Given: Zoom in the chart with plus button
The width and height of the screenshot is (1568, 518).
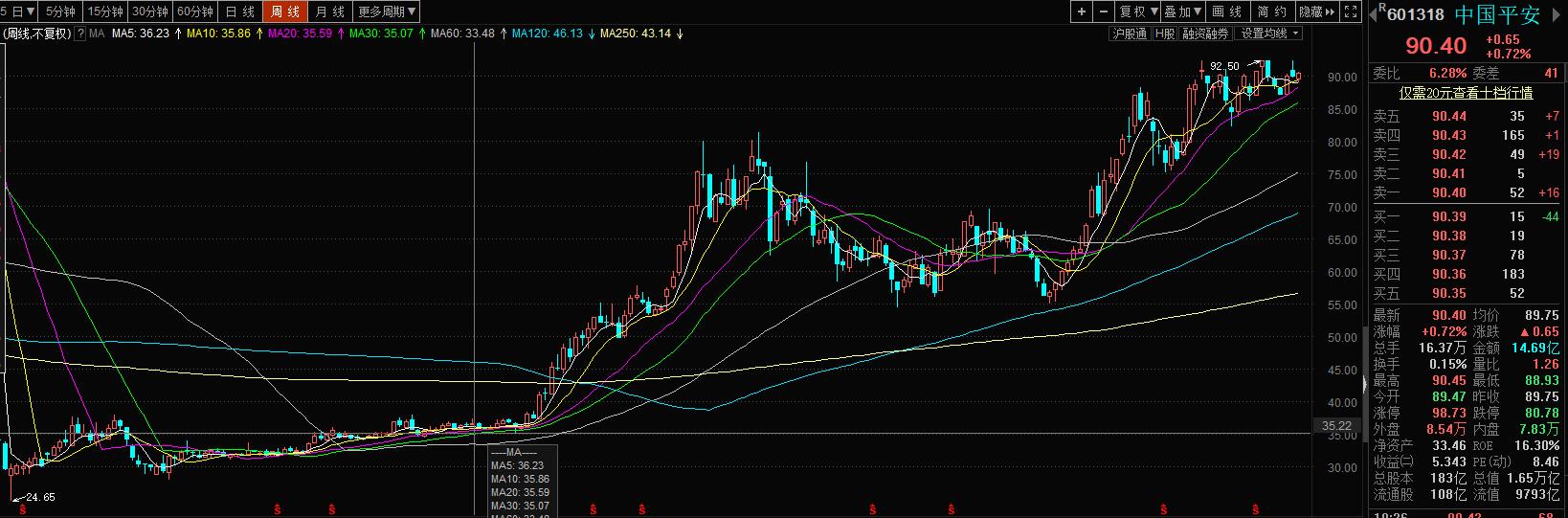Looking at the screenshot, I should [x=1081, y=11].
